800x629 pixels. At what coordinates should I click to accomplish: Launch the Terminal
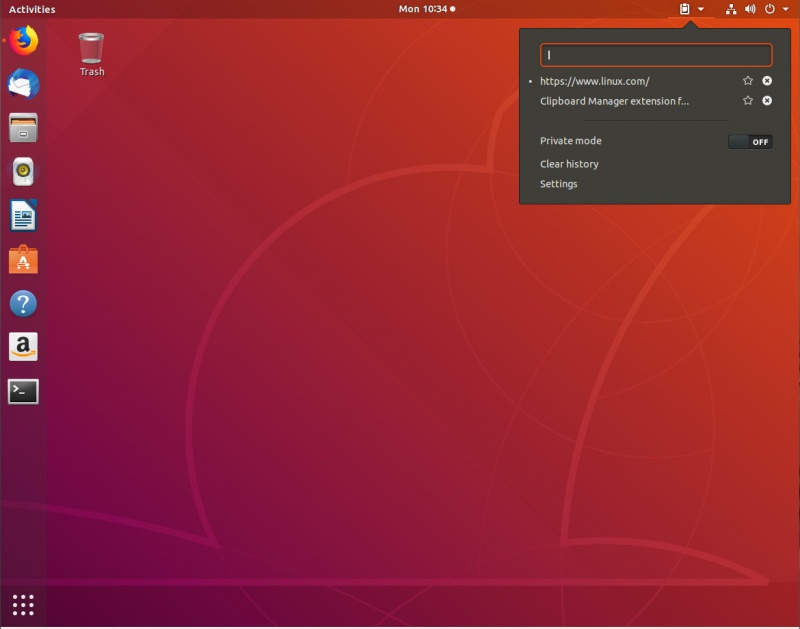click(x=23, y=392)
